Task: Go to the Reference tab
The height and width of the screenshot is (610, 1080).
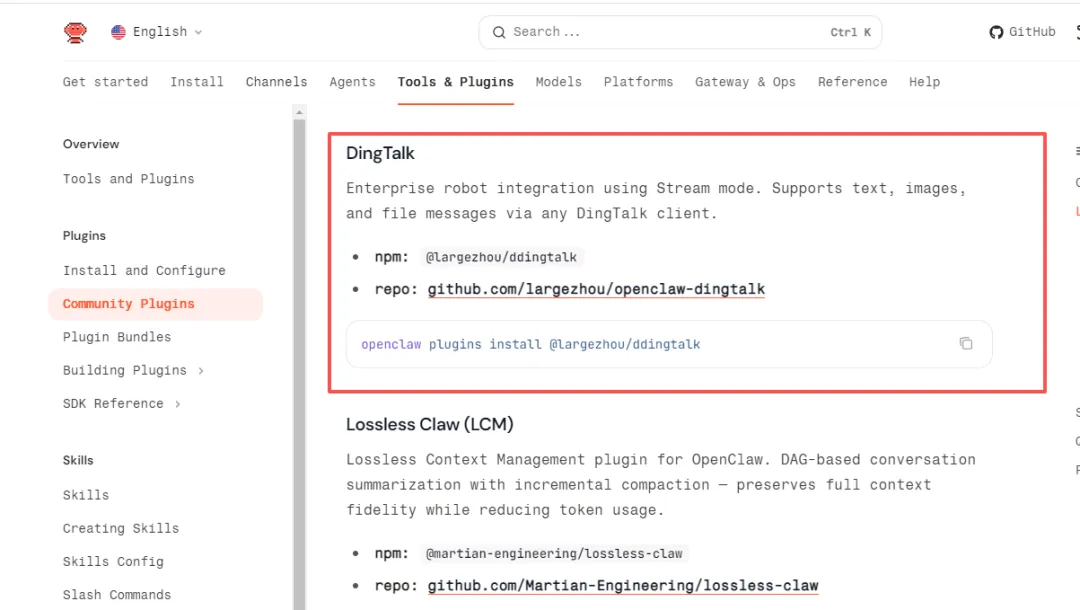Action: coord(852,82)
